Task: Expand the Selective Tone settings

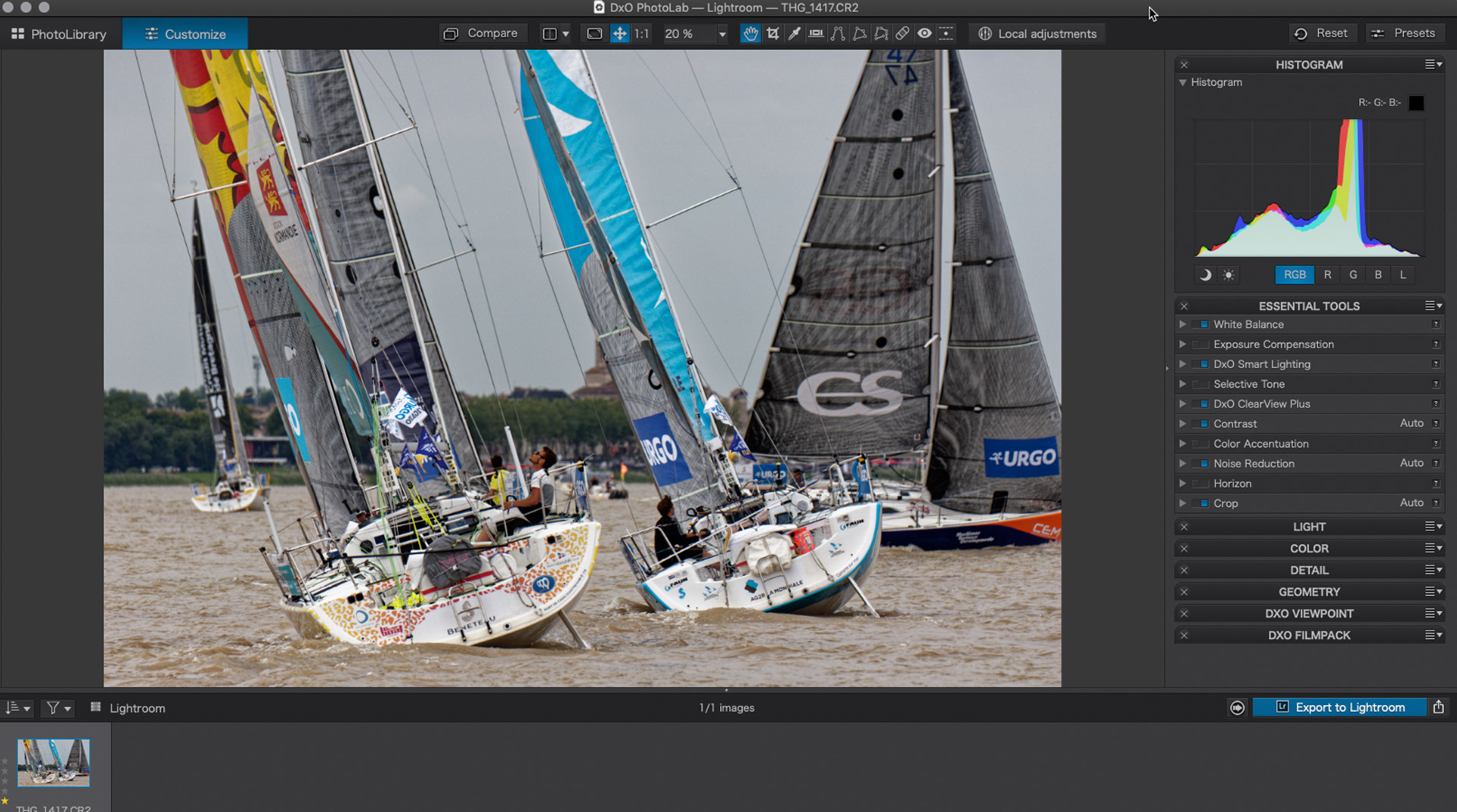Action: tap(1182, 384)
